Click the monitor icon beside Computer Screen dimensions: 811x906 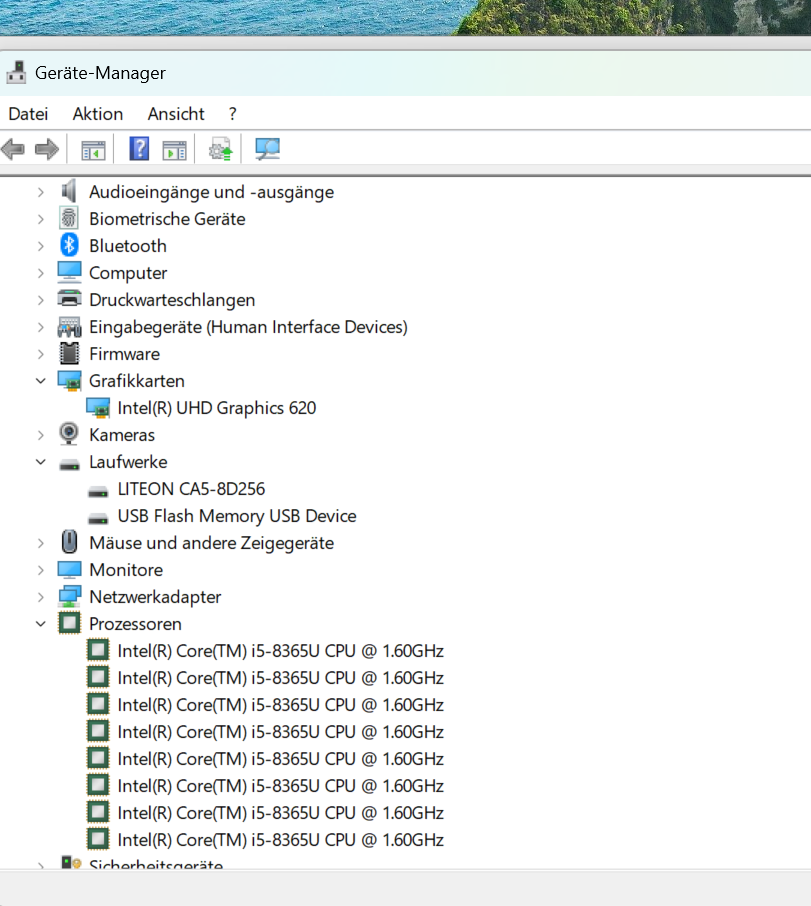(x=69, y=272)
